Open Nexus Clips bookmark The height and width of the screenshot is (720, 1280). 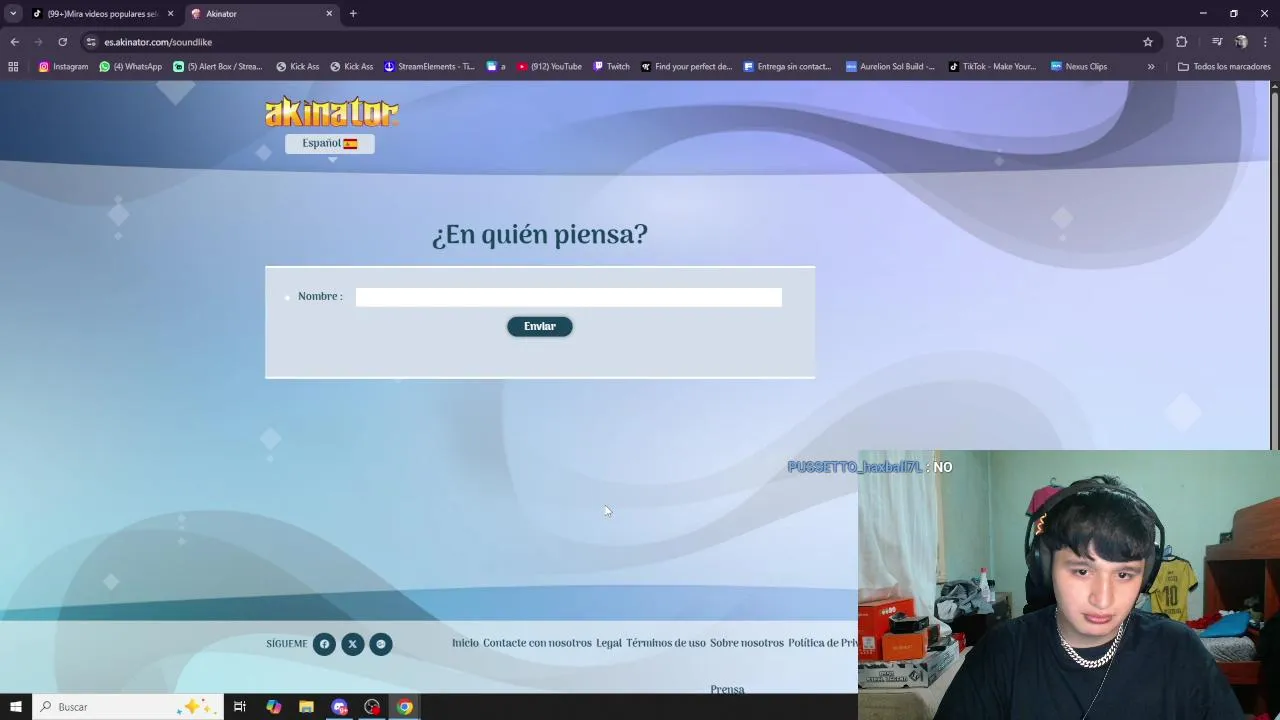(x=1078, y=67)
